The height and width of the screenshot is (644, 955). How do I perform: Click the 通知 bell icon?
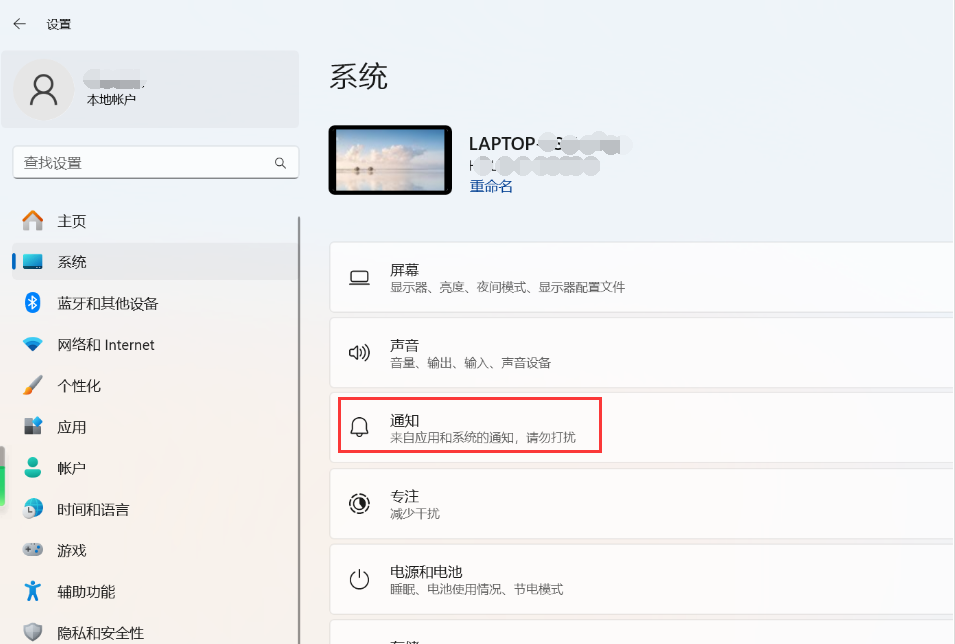tap(359, 427)
